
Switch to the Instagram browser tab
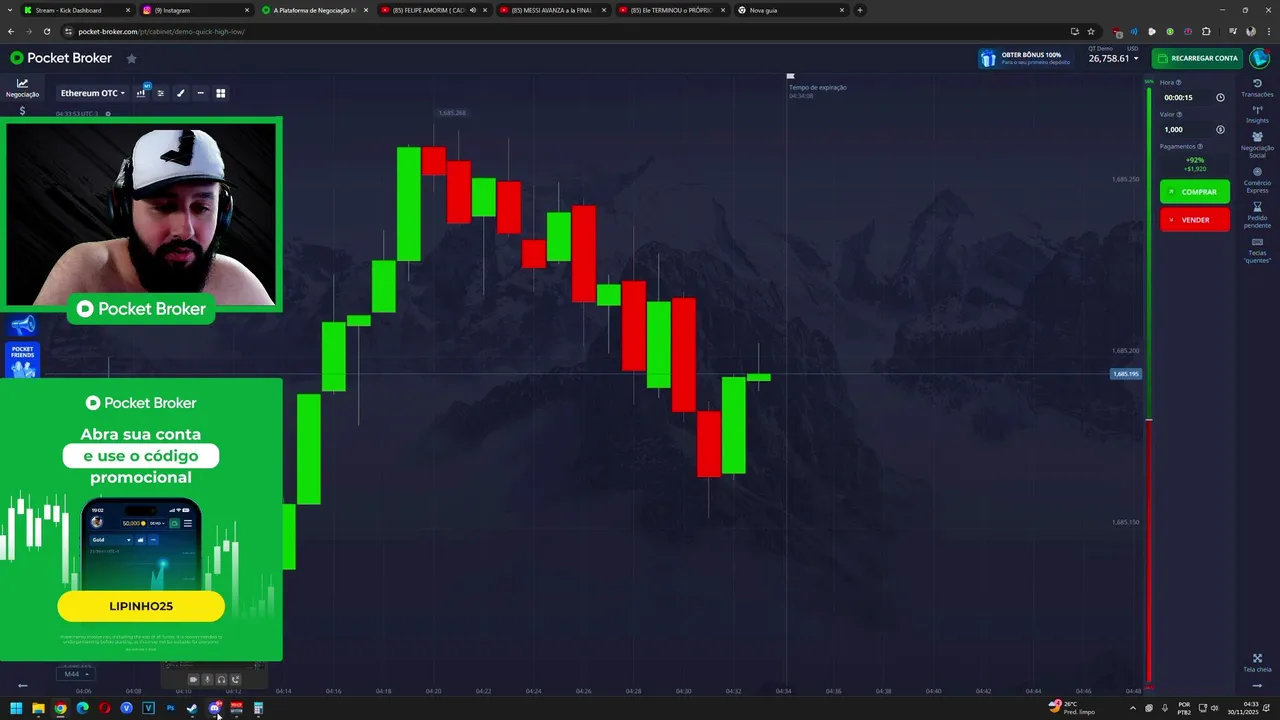pyautogui.click(x=195, y=10)
